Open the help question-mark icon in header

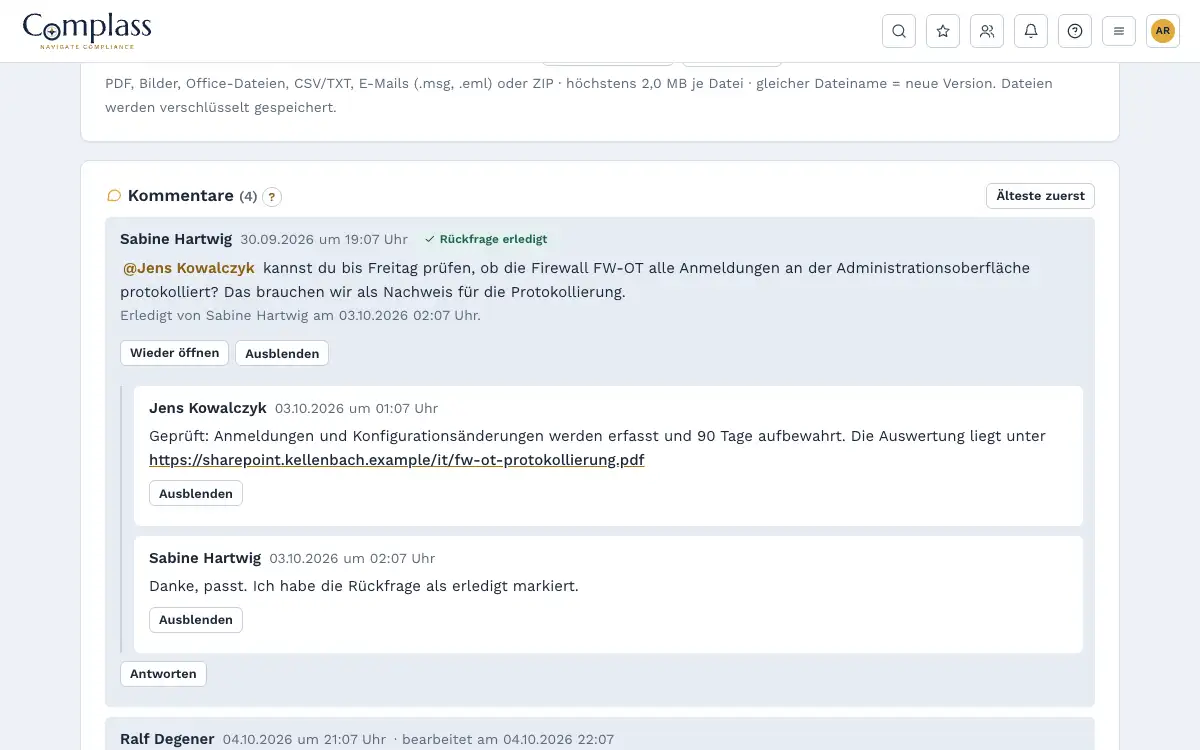[1075, 31]
